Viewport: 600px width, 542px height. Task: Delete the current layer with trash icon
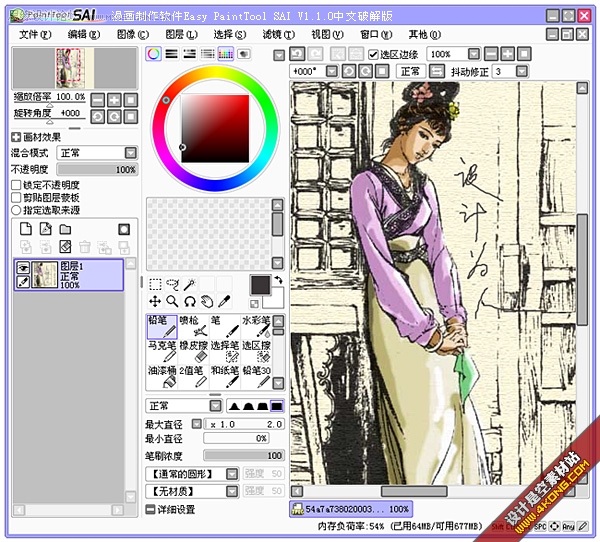[x=85, y=247]
